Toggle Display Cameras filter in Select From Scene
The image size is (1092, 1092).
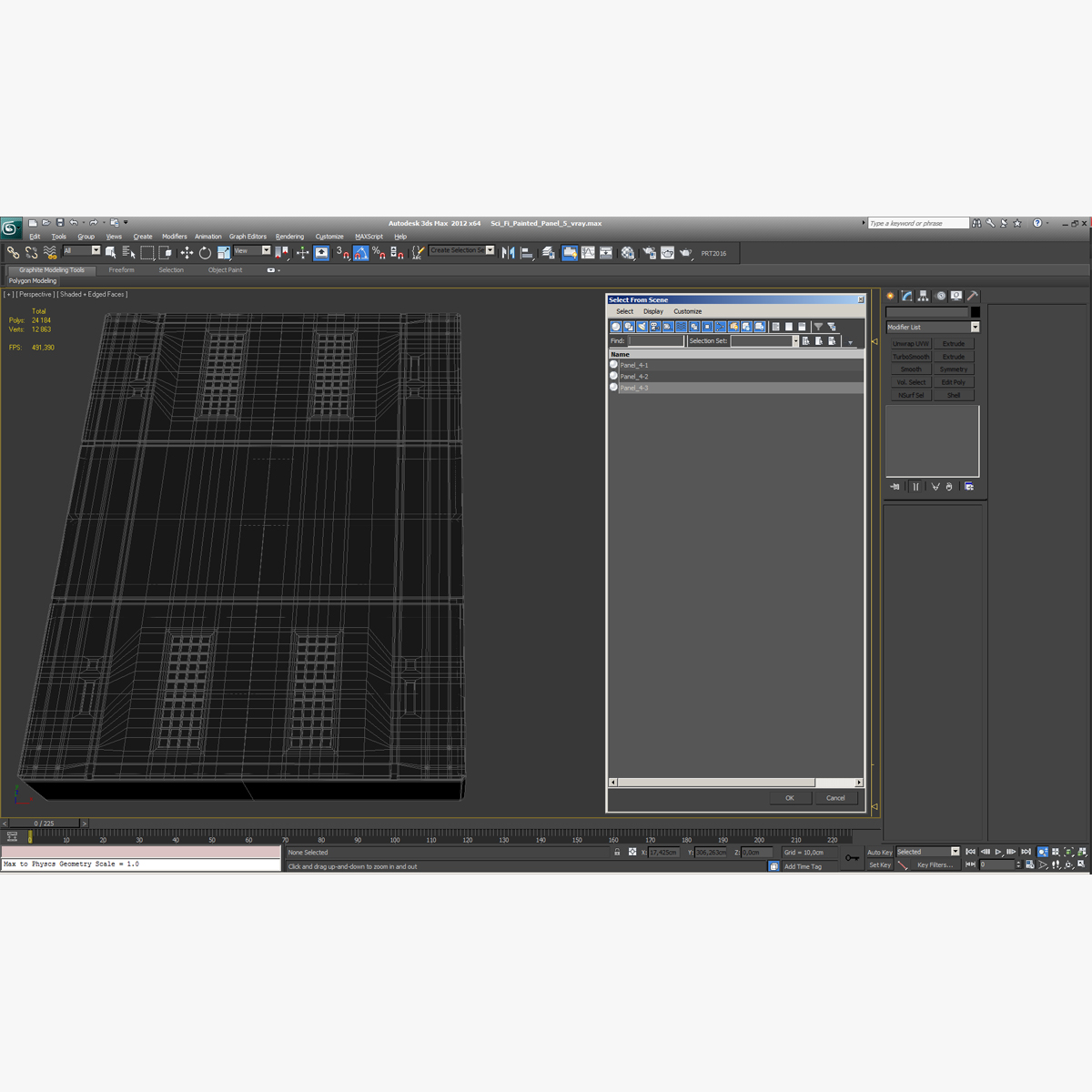click(654, 327)
